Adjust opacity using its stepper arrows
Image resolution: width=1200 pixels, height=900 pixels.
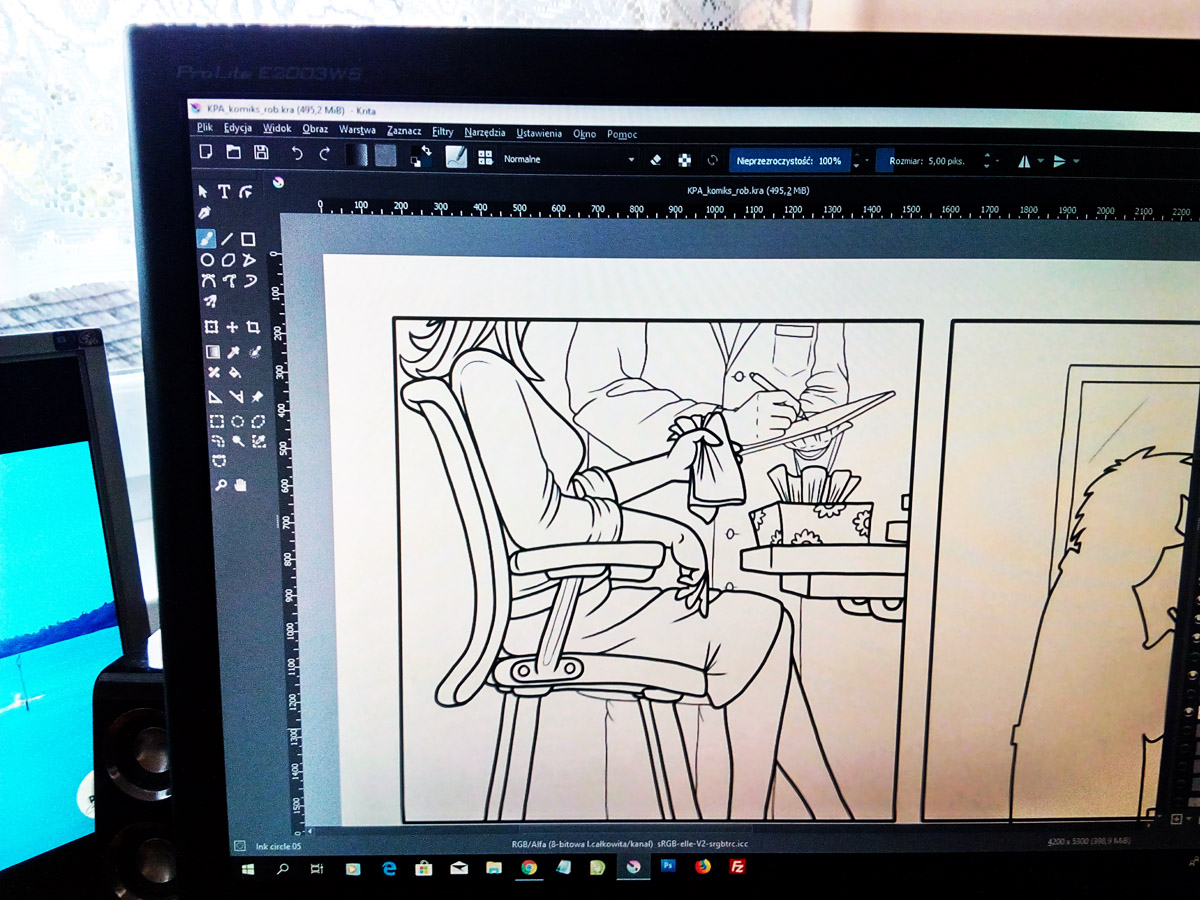tap(857, 160)
